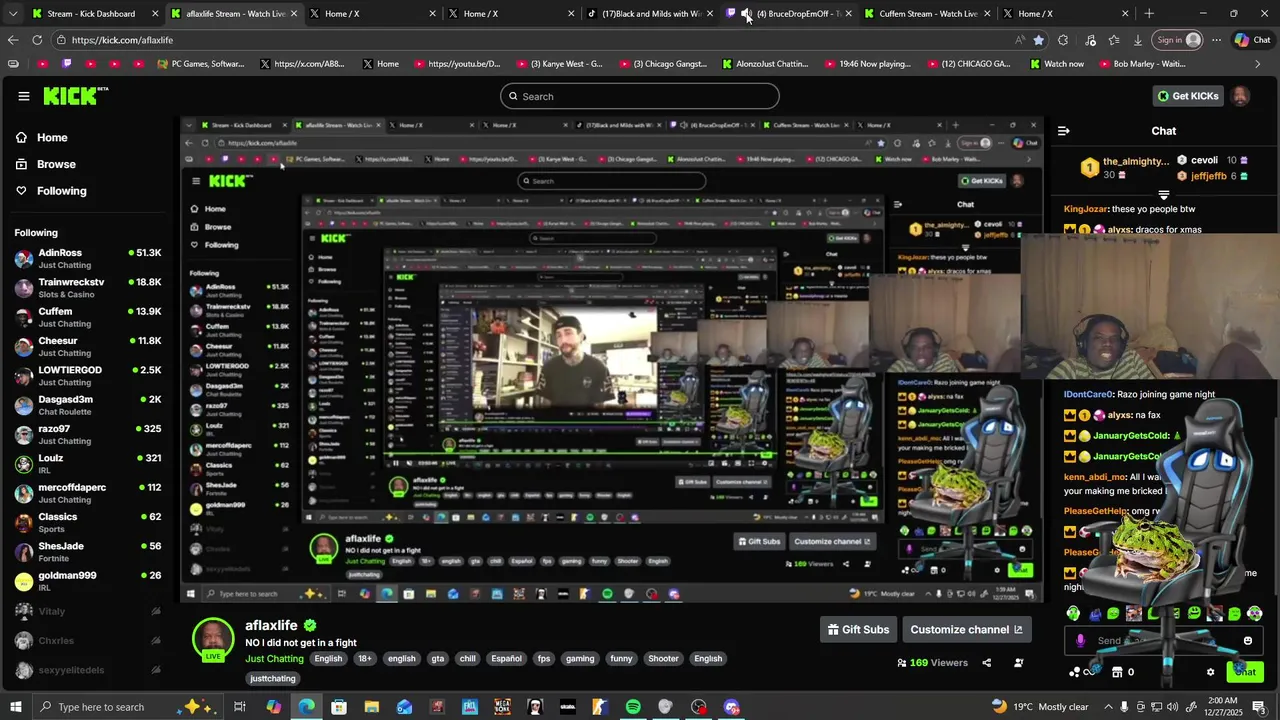Open the browser downloads icon
This screenshot has width=1280, height=720.
(1138, 40)
